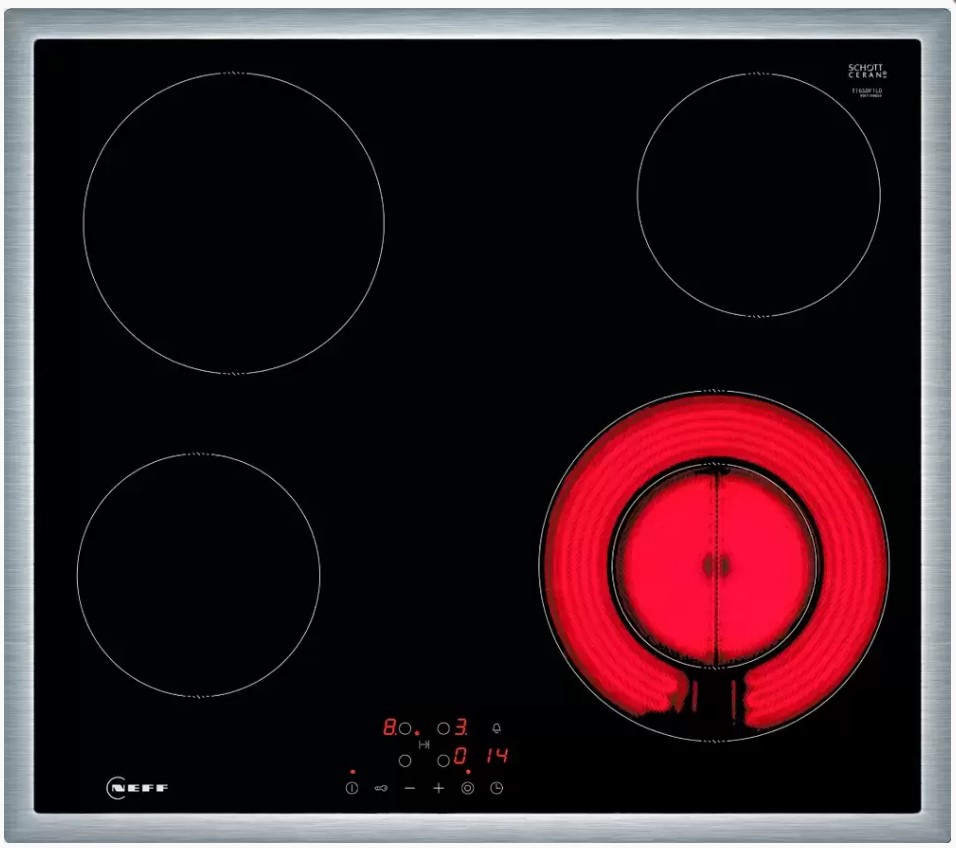Click the largest unlit cooking zone circle
This screenshot has height=848, width=956.
click(234, 223)
